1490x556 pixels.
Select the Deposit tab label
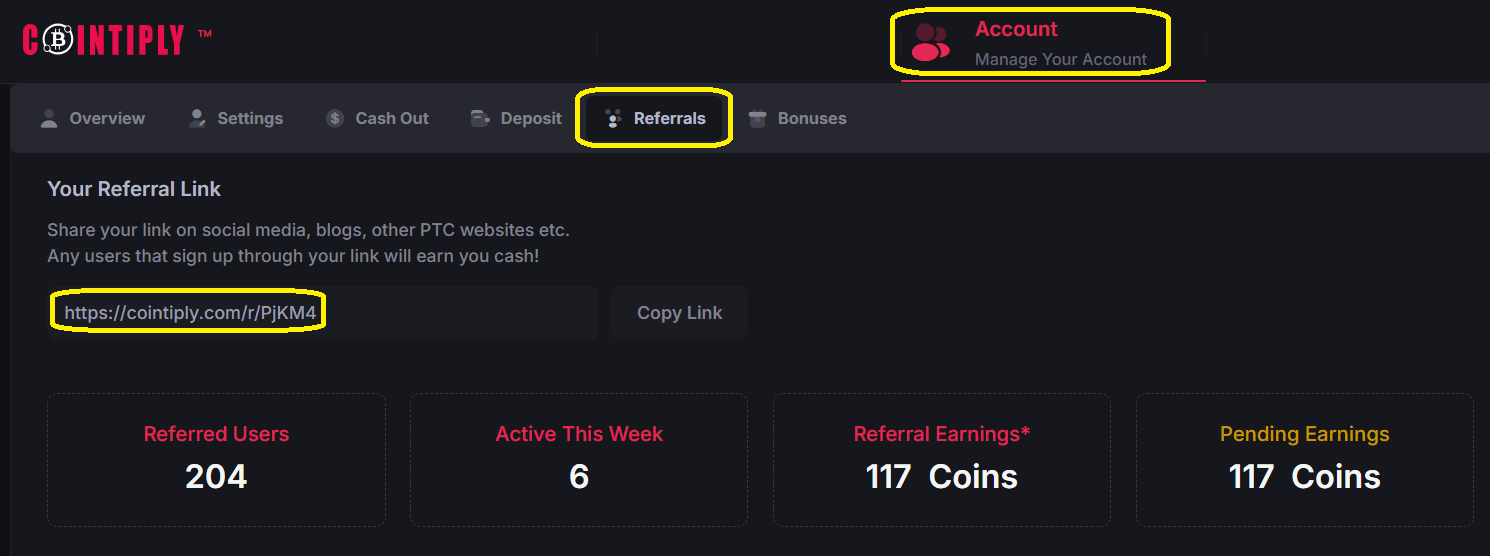point(531,119)
